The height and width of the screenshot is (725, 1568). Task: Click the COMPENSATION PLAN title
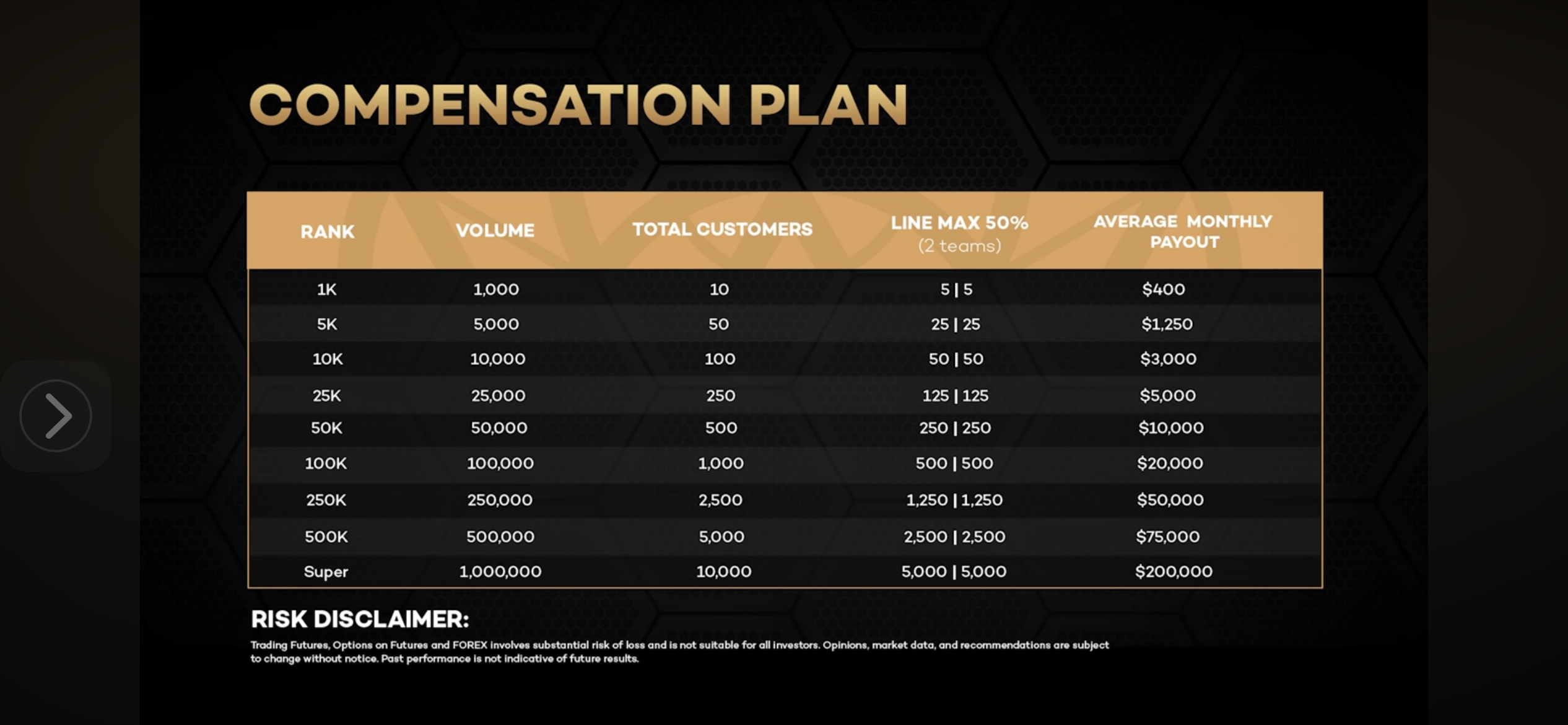[x=576, y=105]
